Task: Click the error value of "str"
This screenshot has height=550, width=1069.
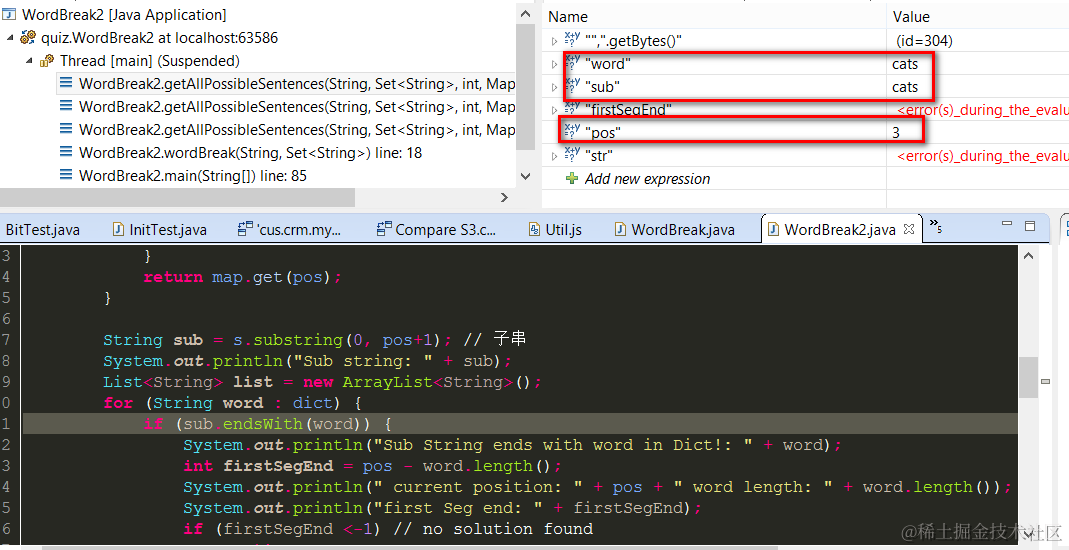Action: pos(982,156)
